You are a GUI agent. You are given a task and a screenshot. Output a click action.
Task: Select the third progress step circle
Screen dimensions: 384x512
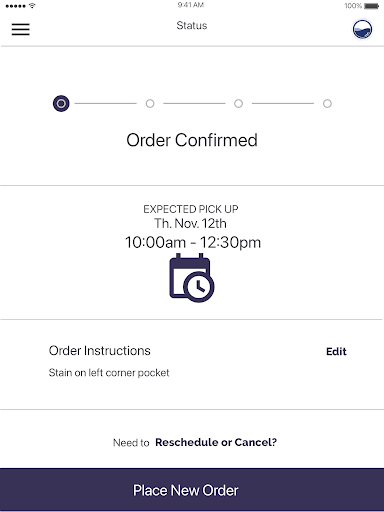tap(238, 104)
